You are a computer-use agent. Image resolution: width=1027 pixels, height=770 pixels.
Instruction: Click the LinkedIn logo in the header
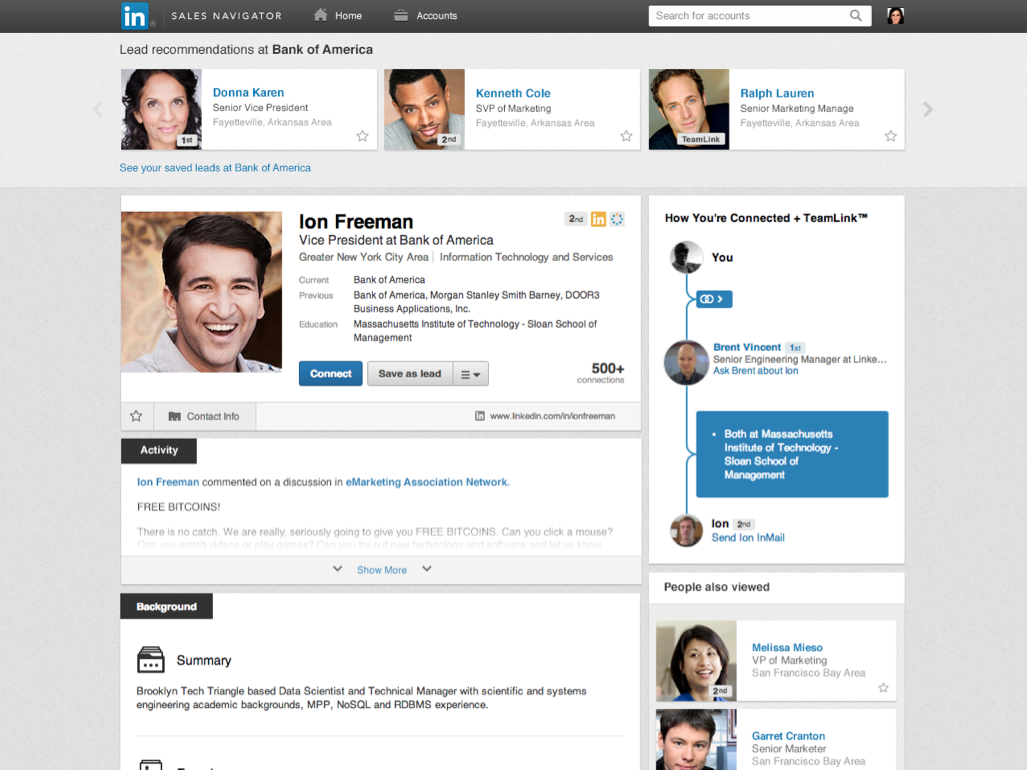[x=135, y=16]
